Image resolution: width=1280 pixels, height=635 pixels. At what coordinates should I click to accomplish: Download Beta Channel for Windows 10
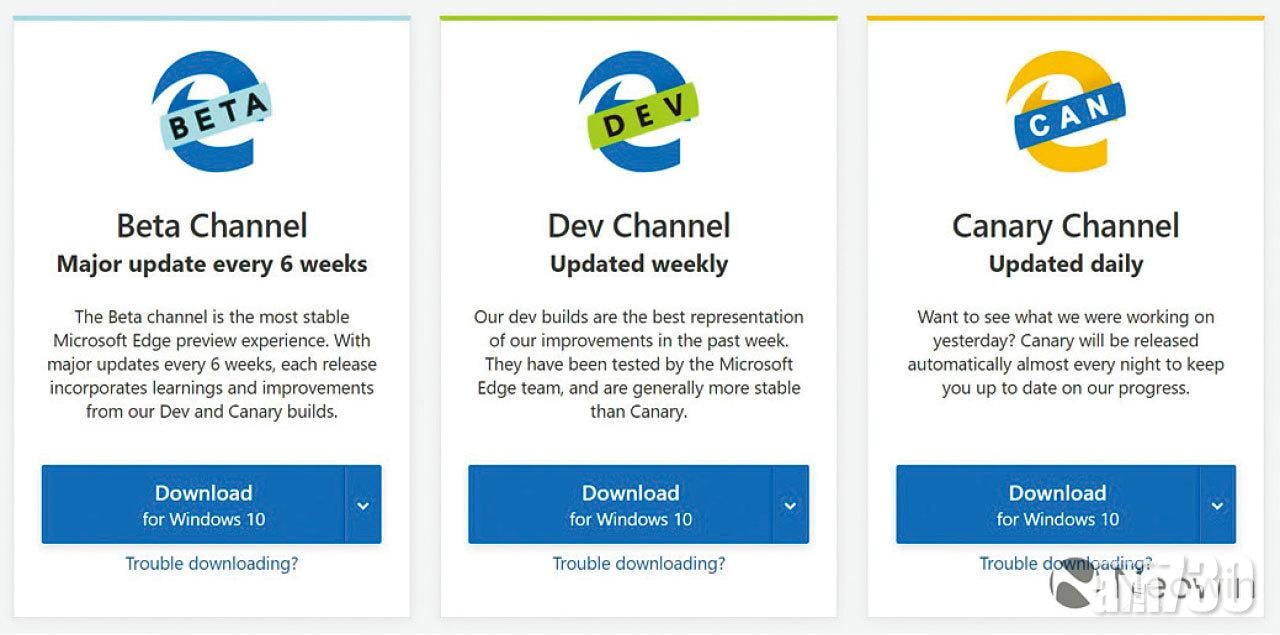[194, 505]
